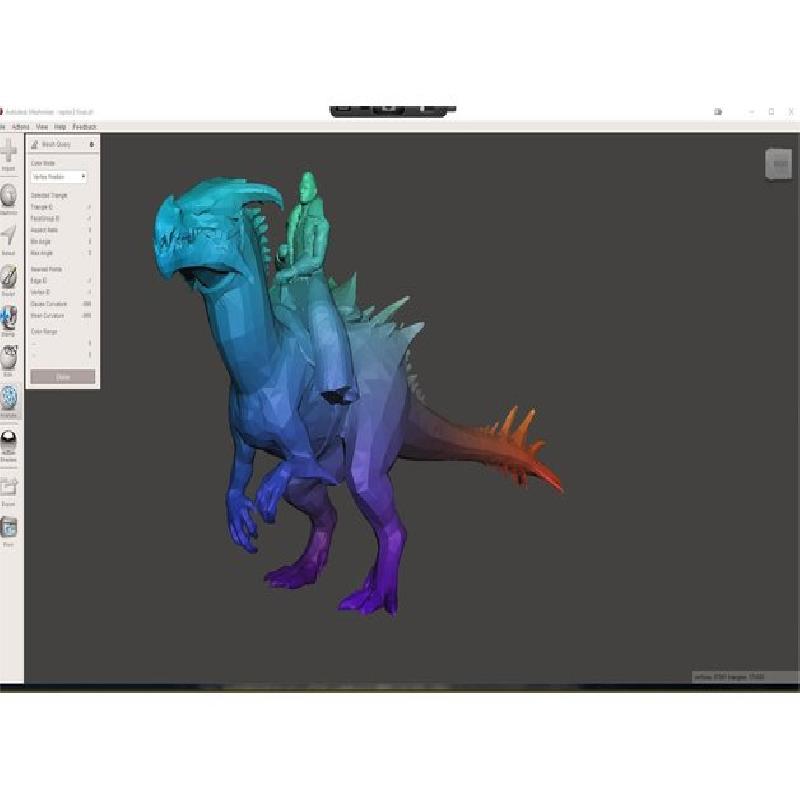Activate the Sculpt tool
Image resolution: width=800 pixels, height=800 pixels.
pos(8,277)
